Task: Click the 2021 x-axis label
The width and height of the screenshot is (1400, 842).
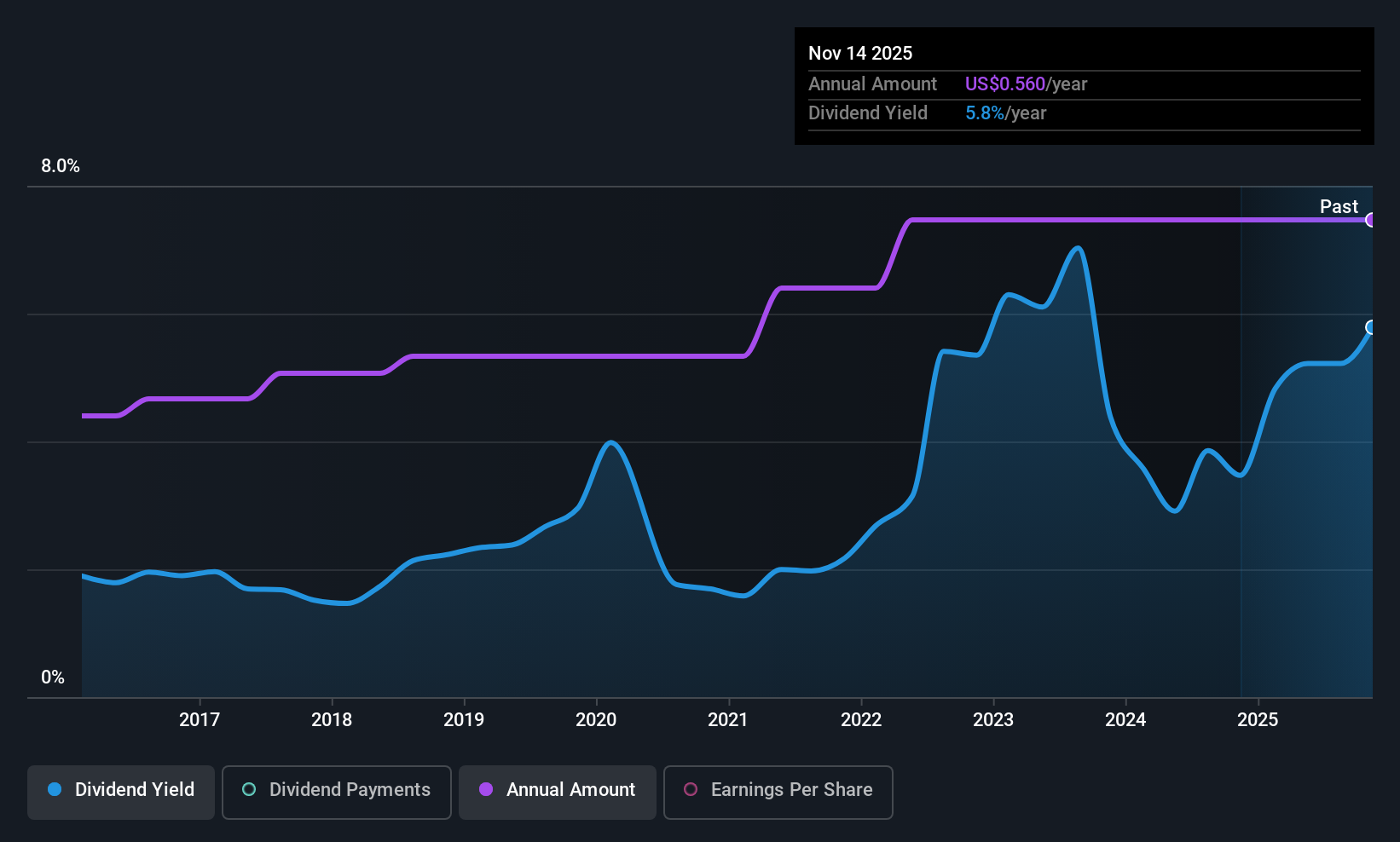Action: [x=728, y=719]
